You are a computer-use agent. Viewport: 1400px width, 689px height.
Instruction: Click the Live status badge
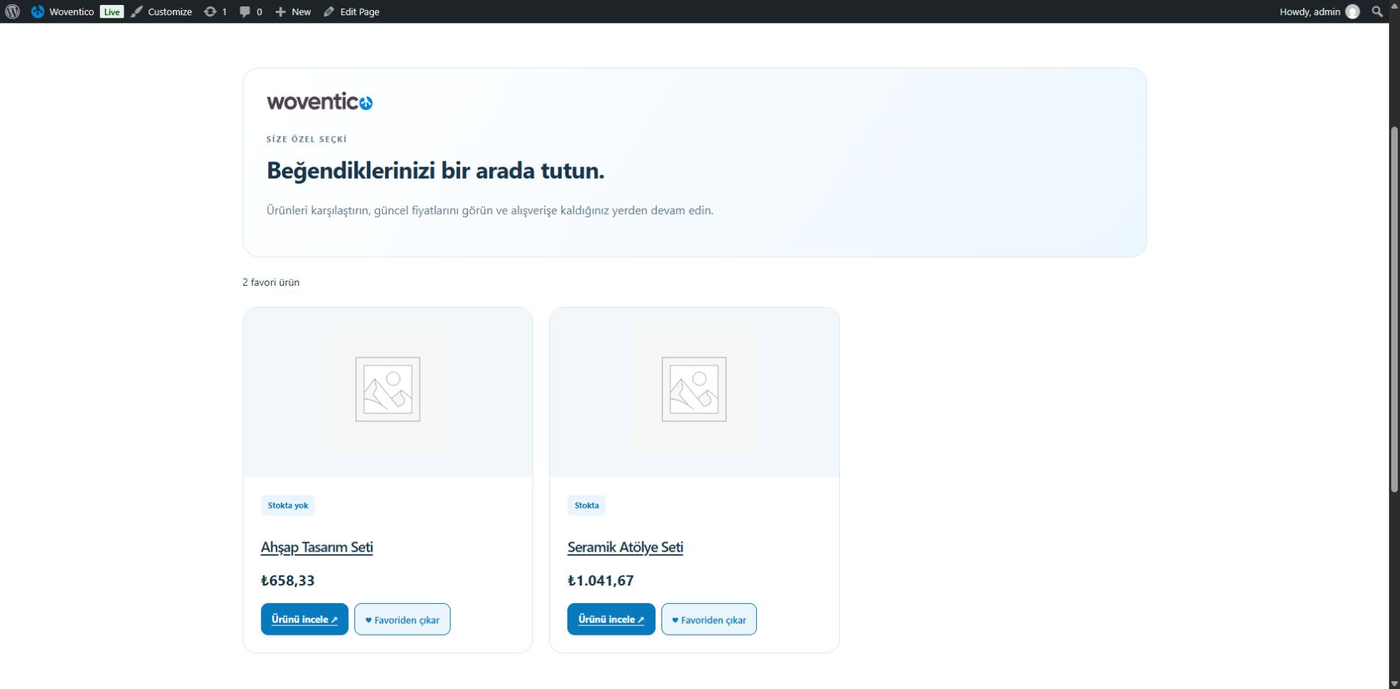pyautogui.click(x=111, y=12)
